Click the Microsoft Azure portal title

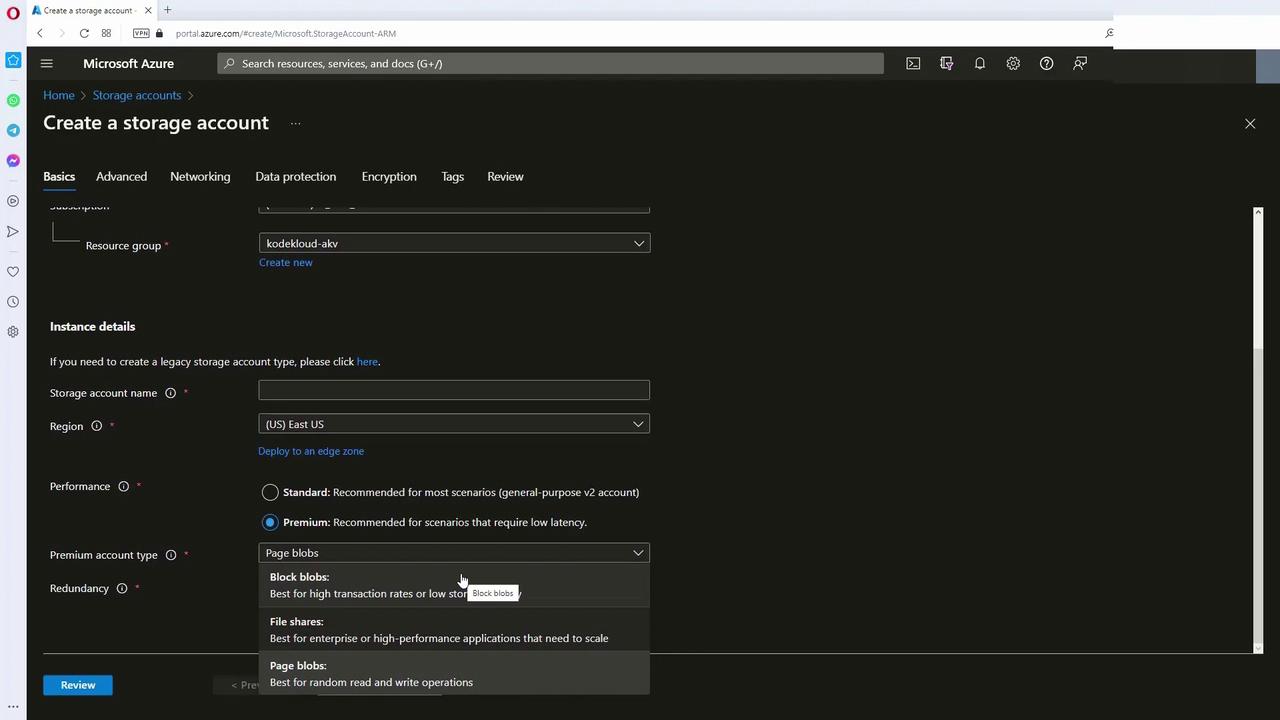pos(128,63)
